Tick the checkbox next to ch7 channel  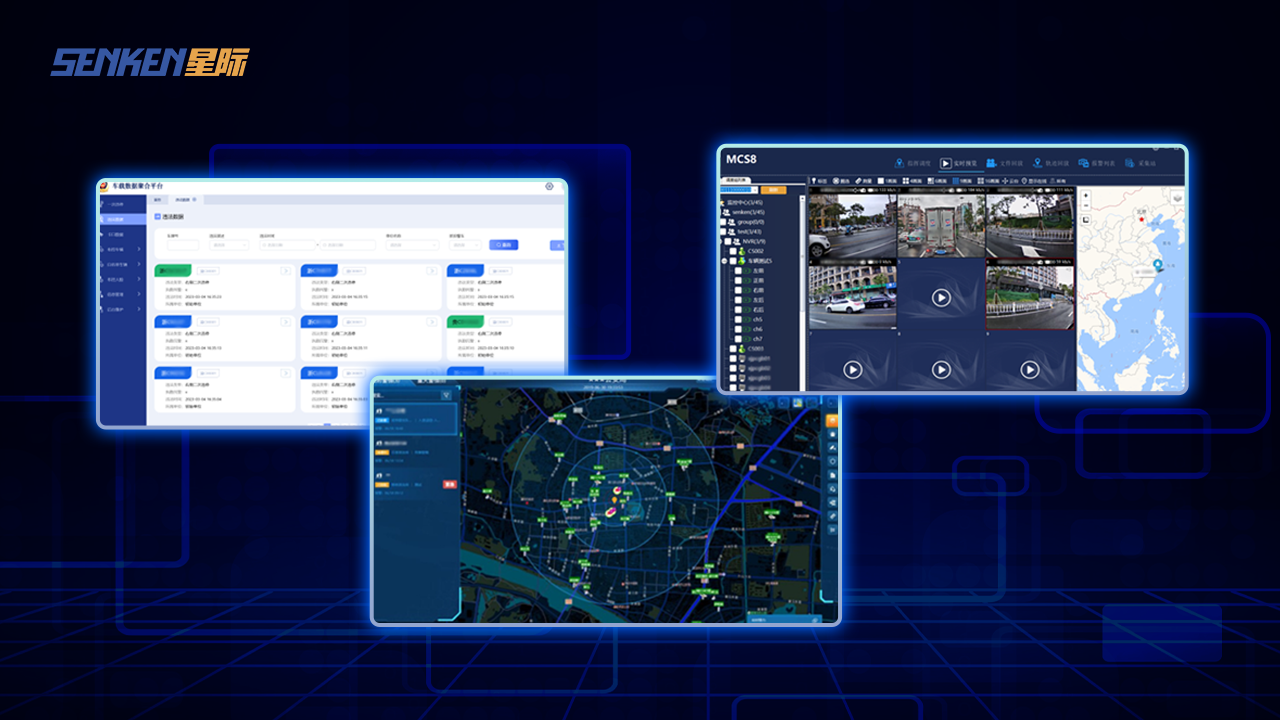point(738,338)
